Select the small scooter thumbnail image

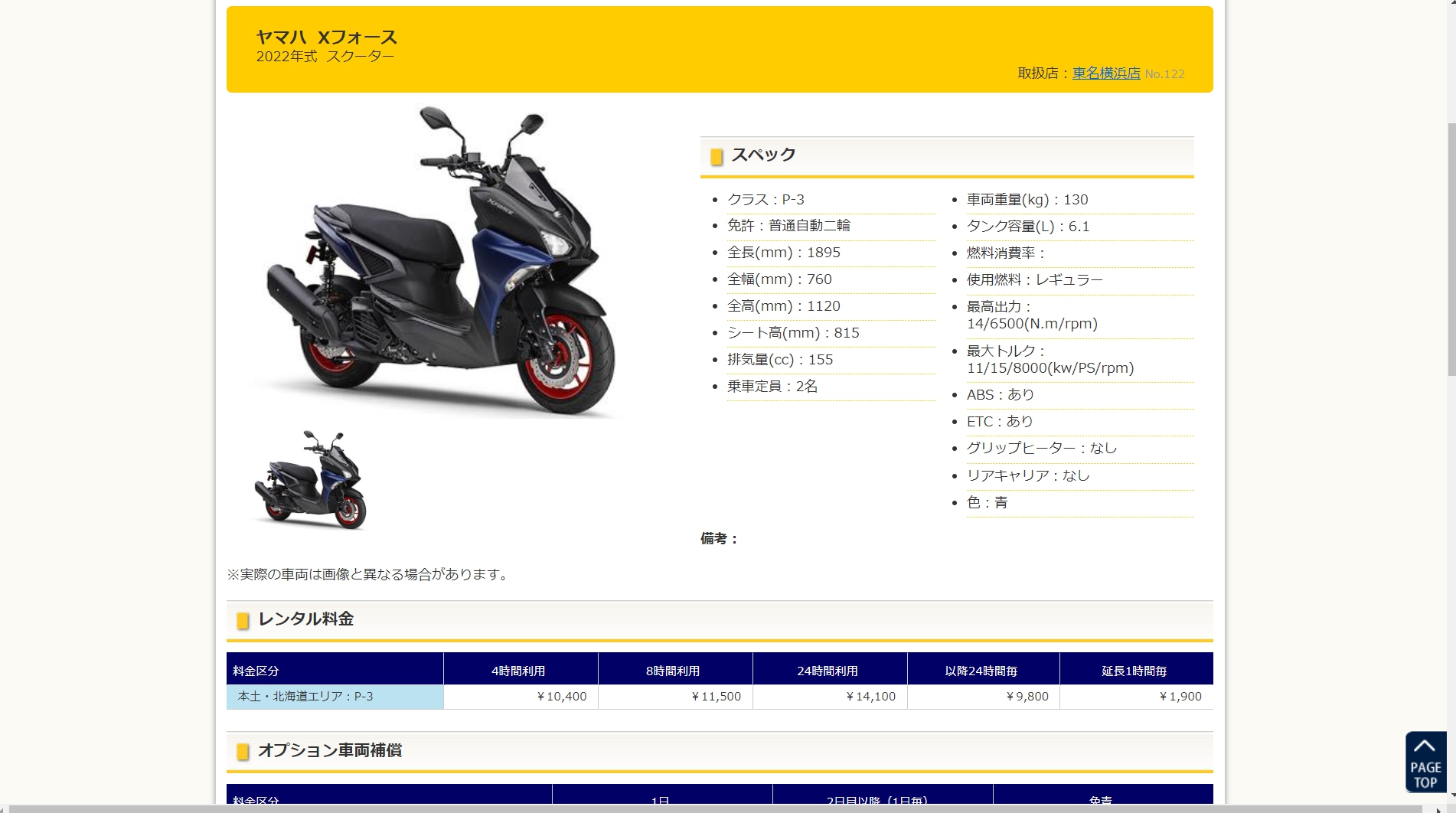[311, 480]
